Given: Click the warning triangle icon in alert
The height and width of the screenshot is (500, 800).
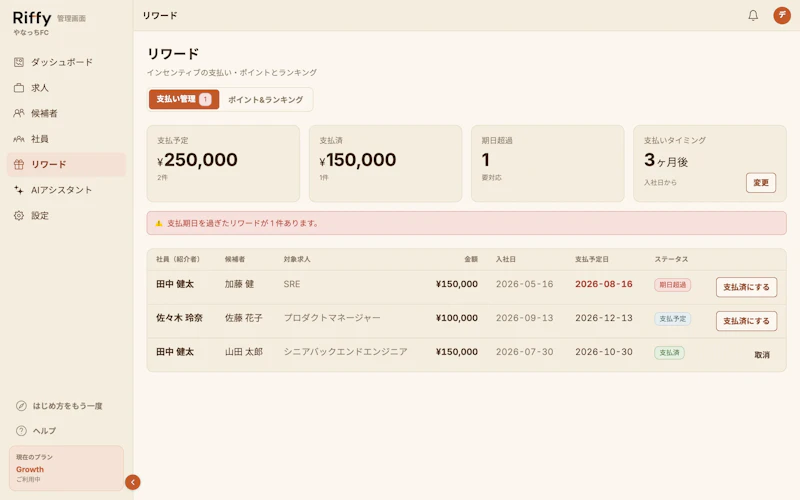Looking at the screenshot, I should pyautogui.click(x=159, y=223).
